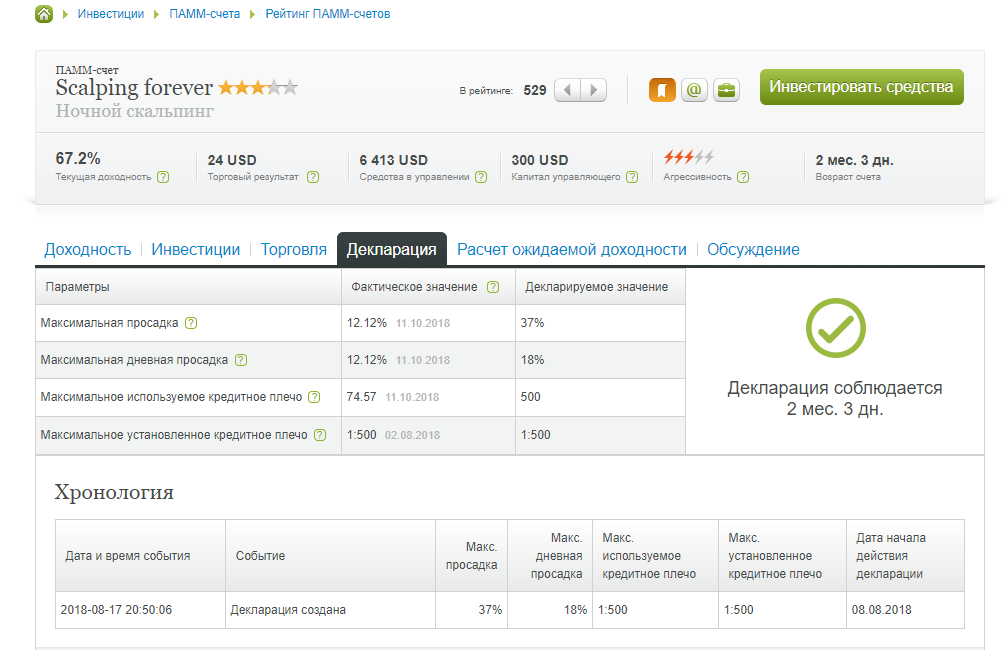Viewport: 1002px width, 650px height.
Task: Open Рейтинг ПАММ-счетов breadcrumb link
Action: click(x=328, y=14)
